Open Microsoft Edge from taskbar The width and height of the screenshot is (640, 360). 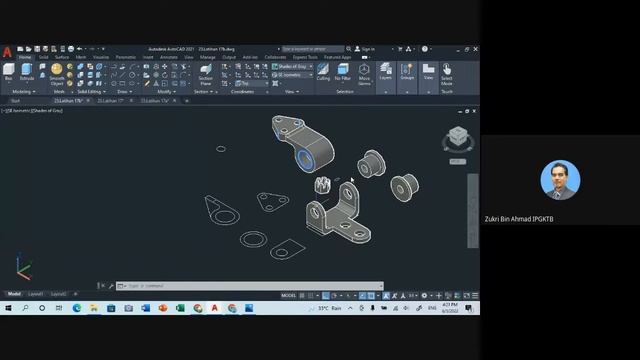click(x=77, y=308)
